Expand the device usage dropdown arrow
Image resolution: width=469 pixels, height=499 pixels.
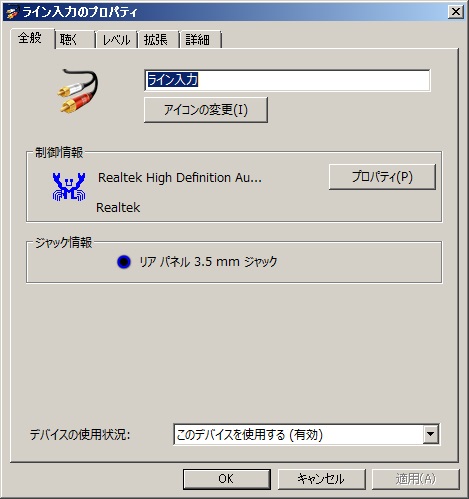click(x=431, y=434)
